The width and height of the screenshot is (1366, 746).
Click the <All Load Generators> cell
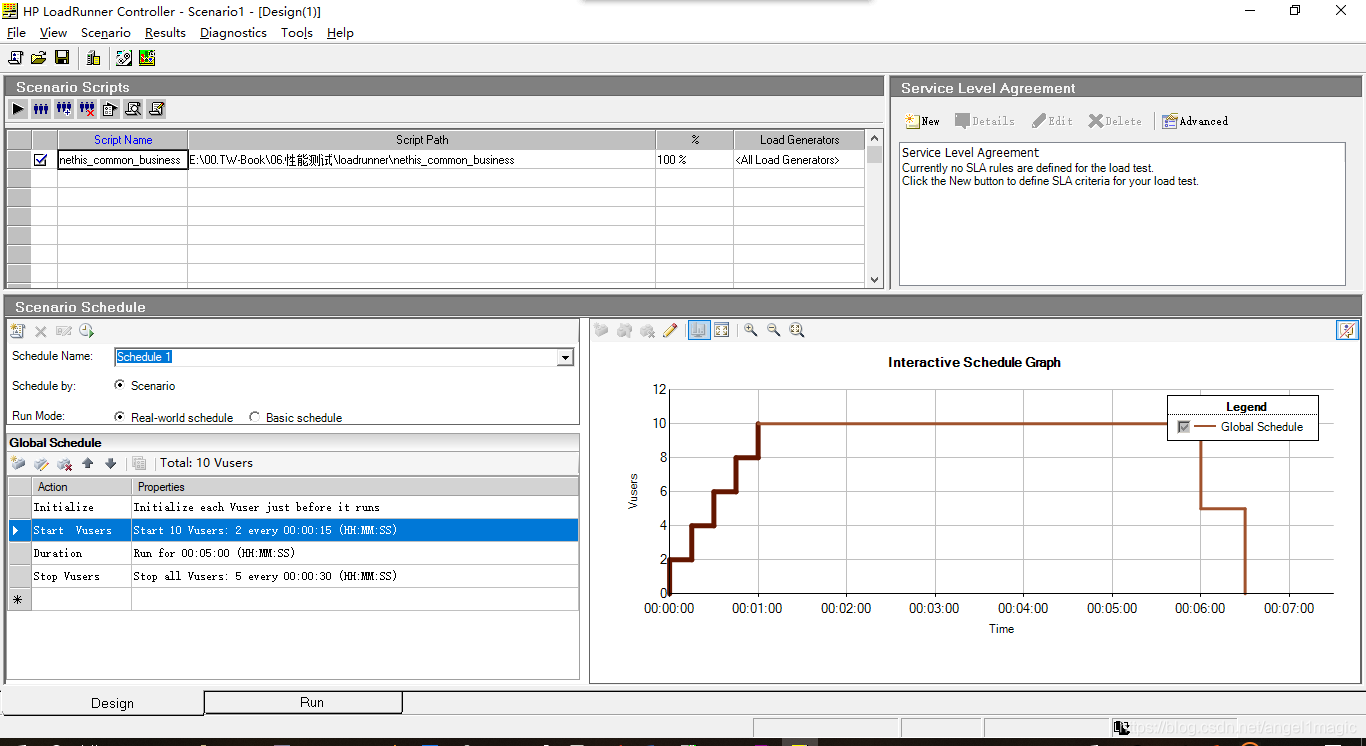799,159
